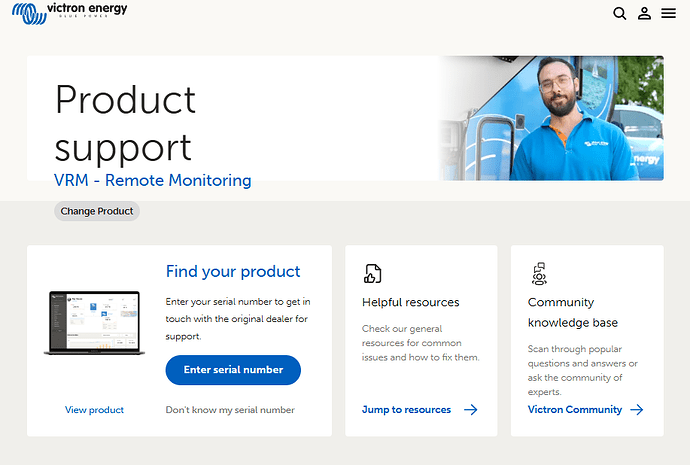Open the search magnifier icon
The width and height of the screenshot is (690, 465).
tap(620, 14)
